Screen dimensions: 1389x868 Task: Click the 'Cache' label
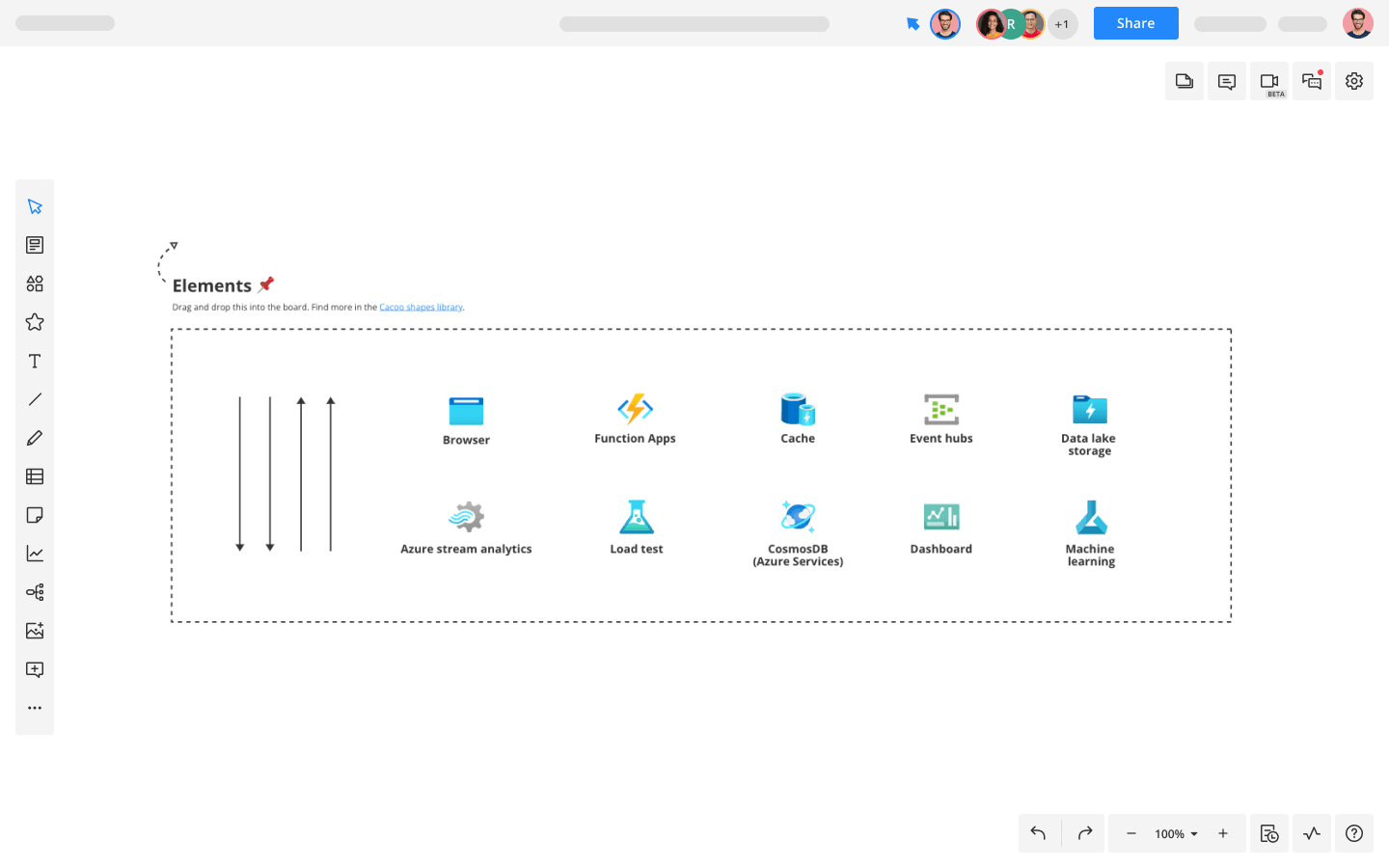pos(798,439)
